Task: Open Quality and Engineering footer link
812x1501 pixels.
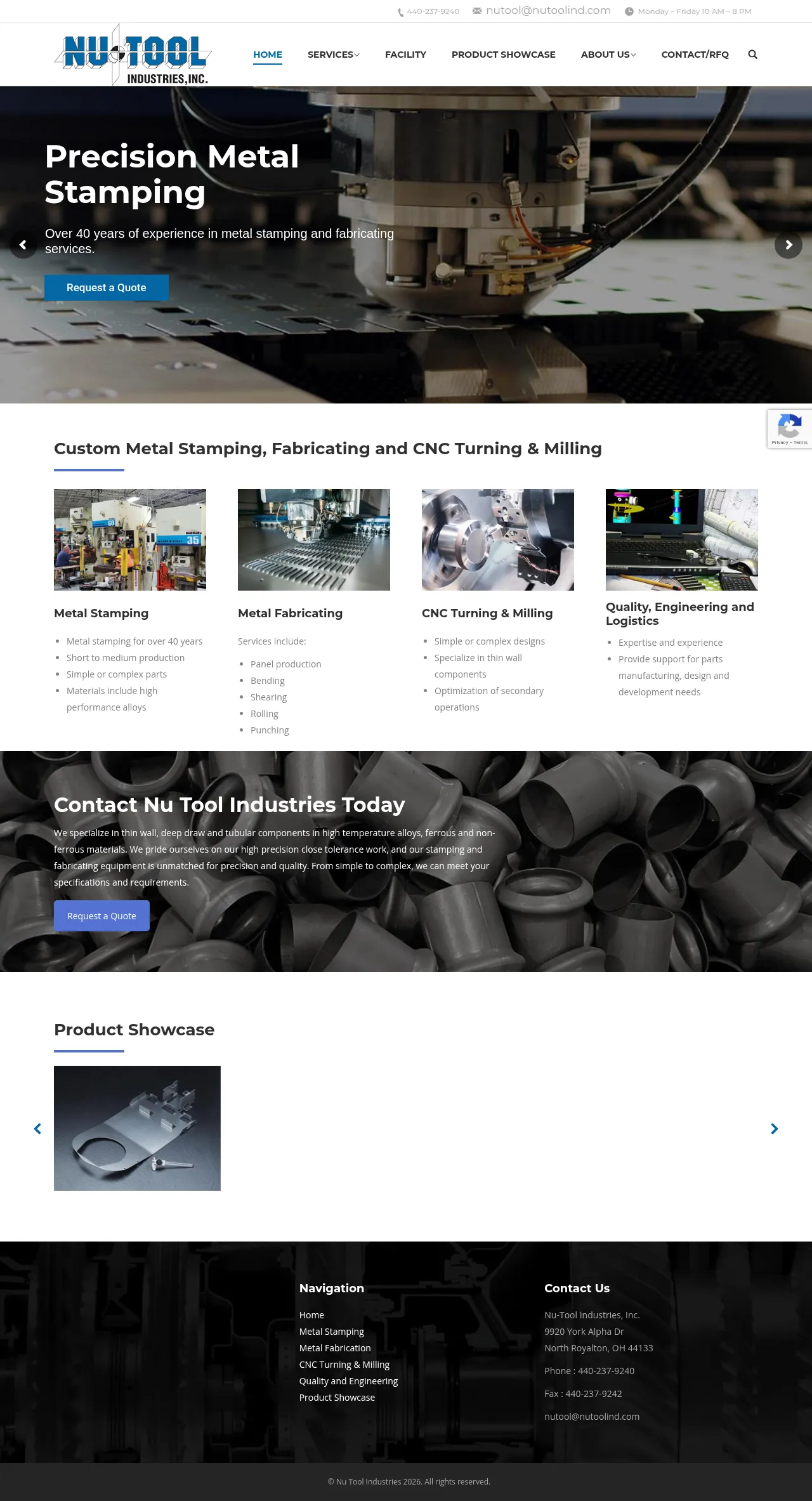Action: point(348,1381)
